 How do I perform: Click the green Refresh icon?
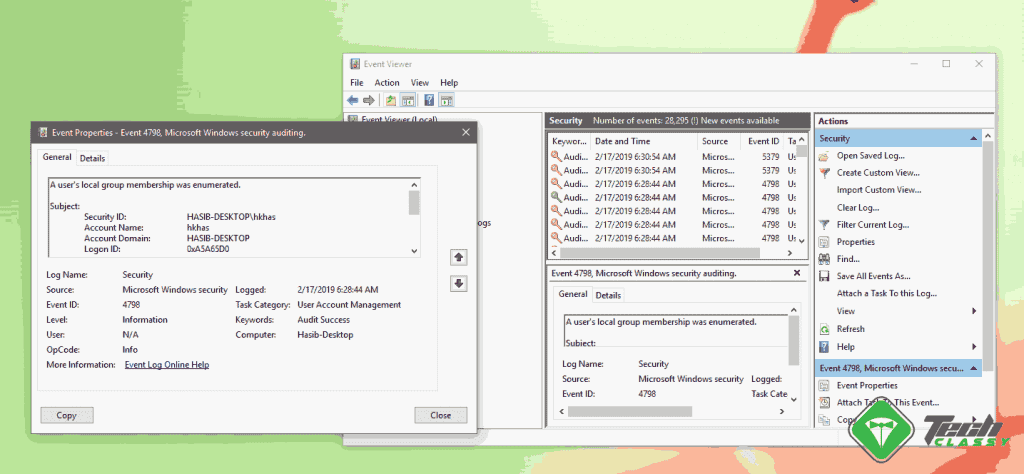[824, 329]
